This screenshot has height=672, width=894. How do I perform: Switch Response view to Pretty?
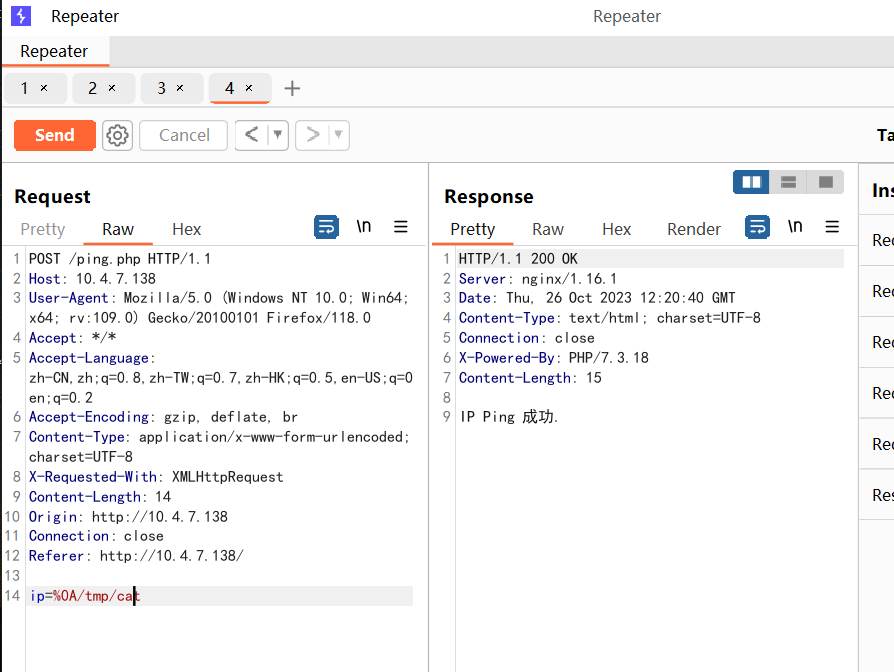click(x=473, y=229)
